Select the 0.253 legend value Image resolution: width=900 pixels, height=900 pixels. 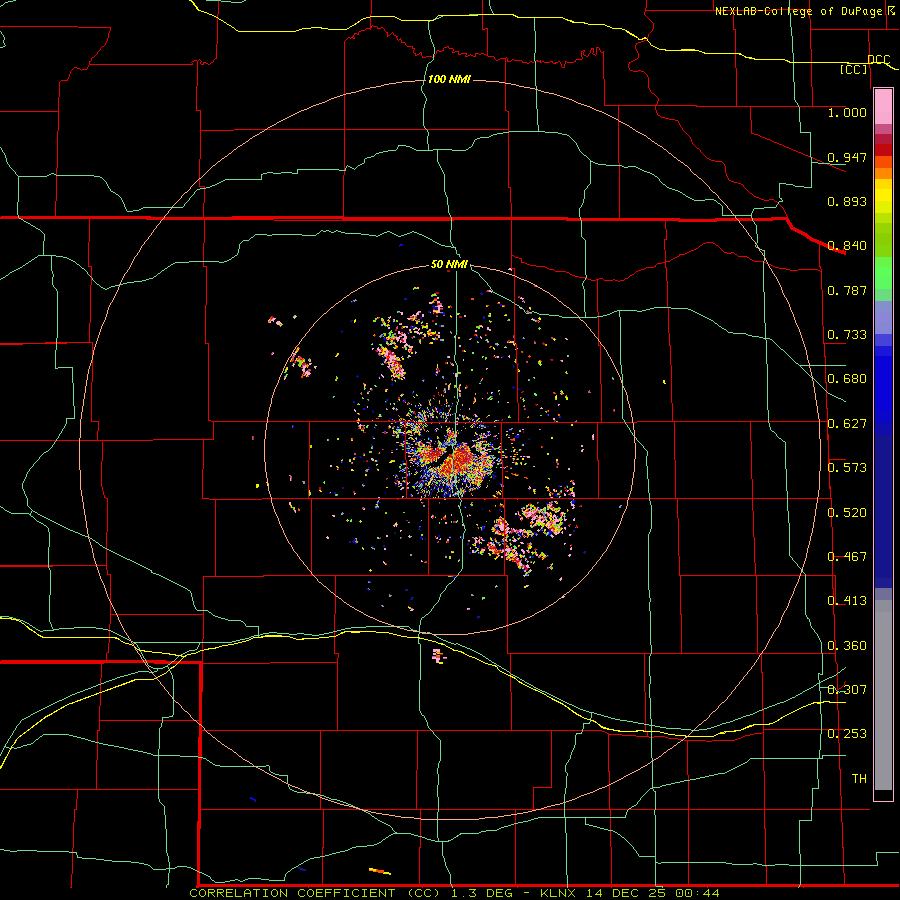pyautogui.click(x=847, y=734)
